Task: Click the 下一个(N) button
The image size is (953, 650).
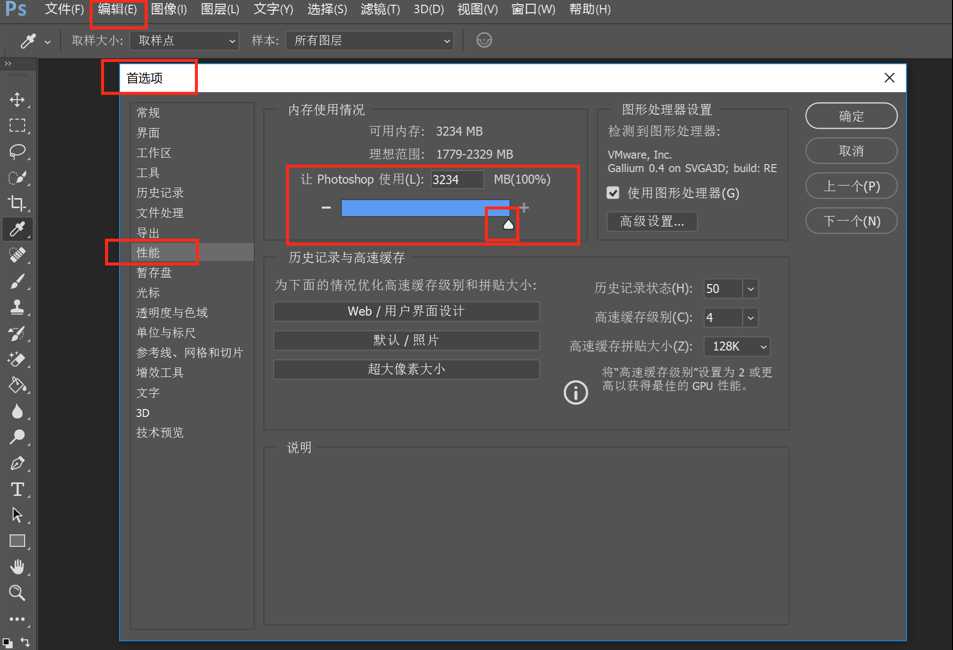Action: (x=851, y=221)
